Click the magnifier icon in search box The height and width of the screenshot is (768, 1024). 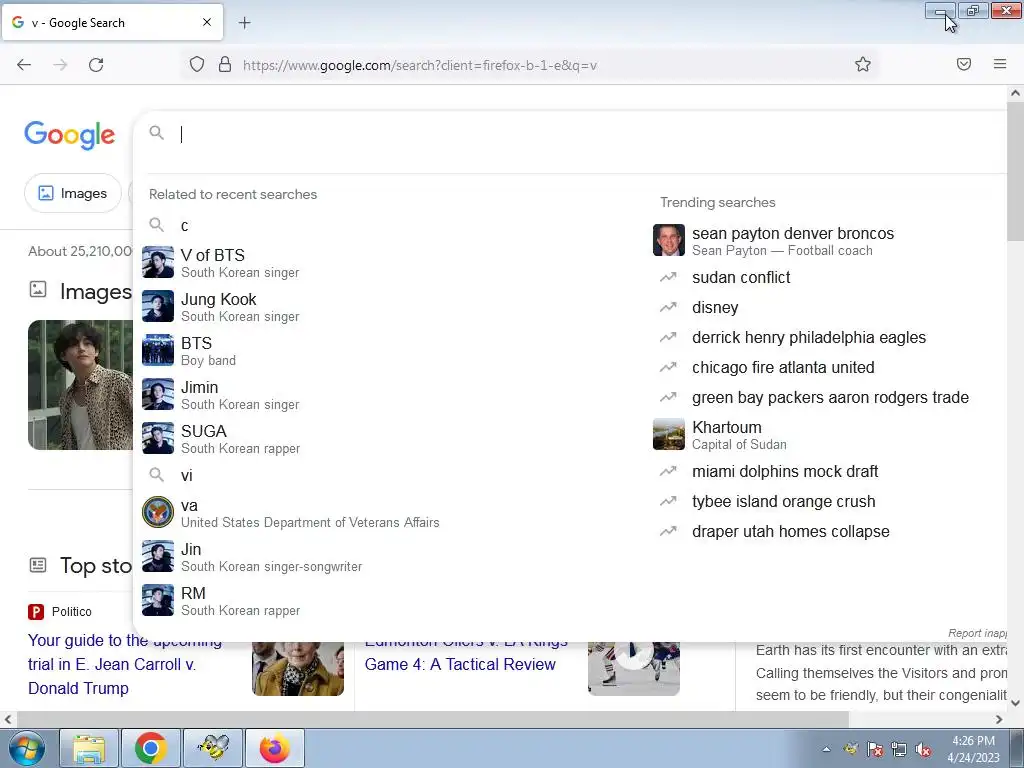[x=157, y=133]
